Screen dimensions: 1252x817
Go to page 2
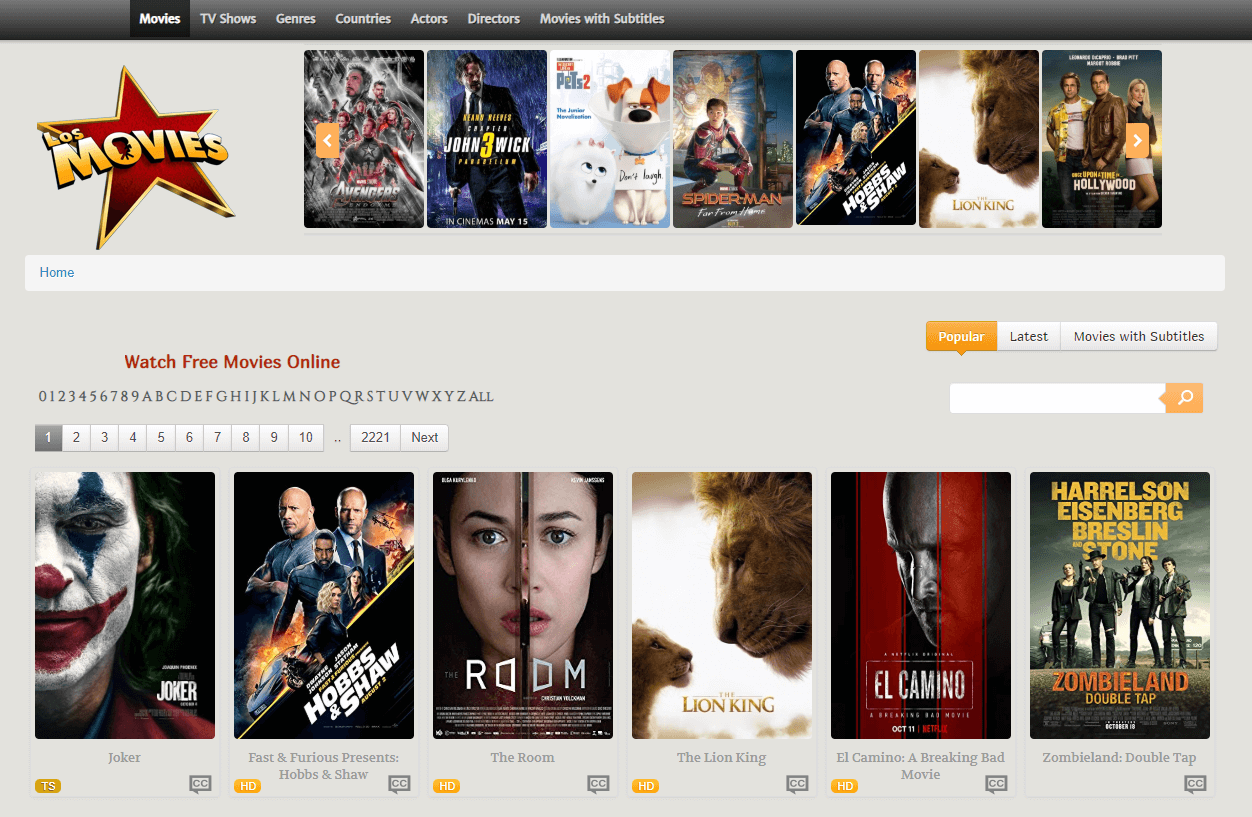click(x=76, y=437)
